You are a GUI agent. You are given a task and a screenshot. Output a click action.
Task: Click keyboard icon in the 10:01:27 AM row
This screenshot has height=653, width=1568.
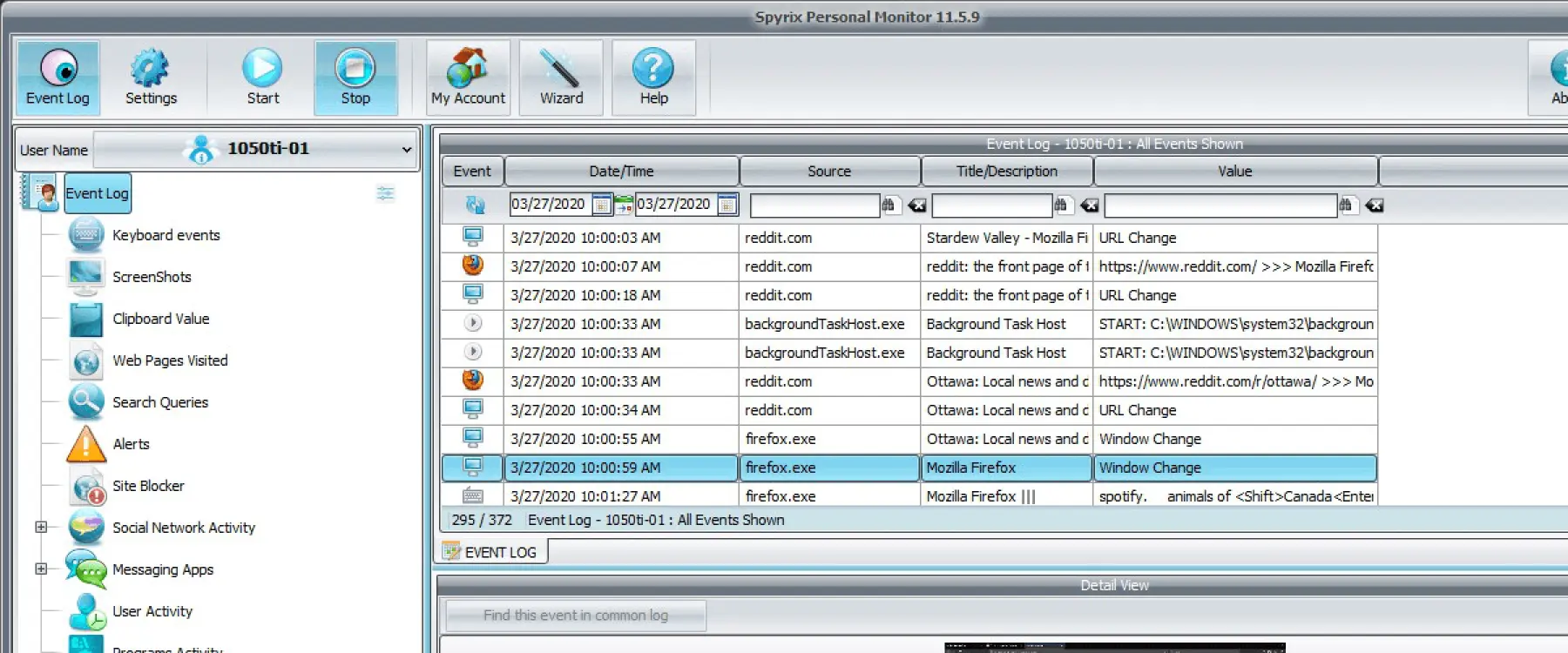tap(473, 495)
